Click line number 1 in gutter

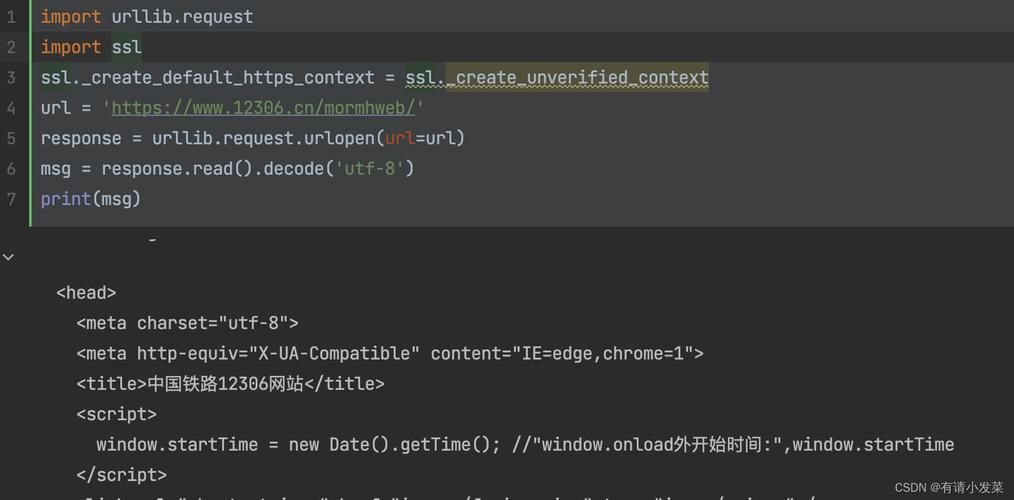[11, 17]
